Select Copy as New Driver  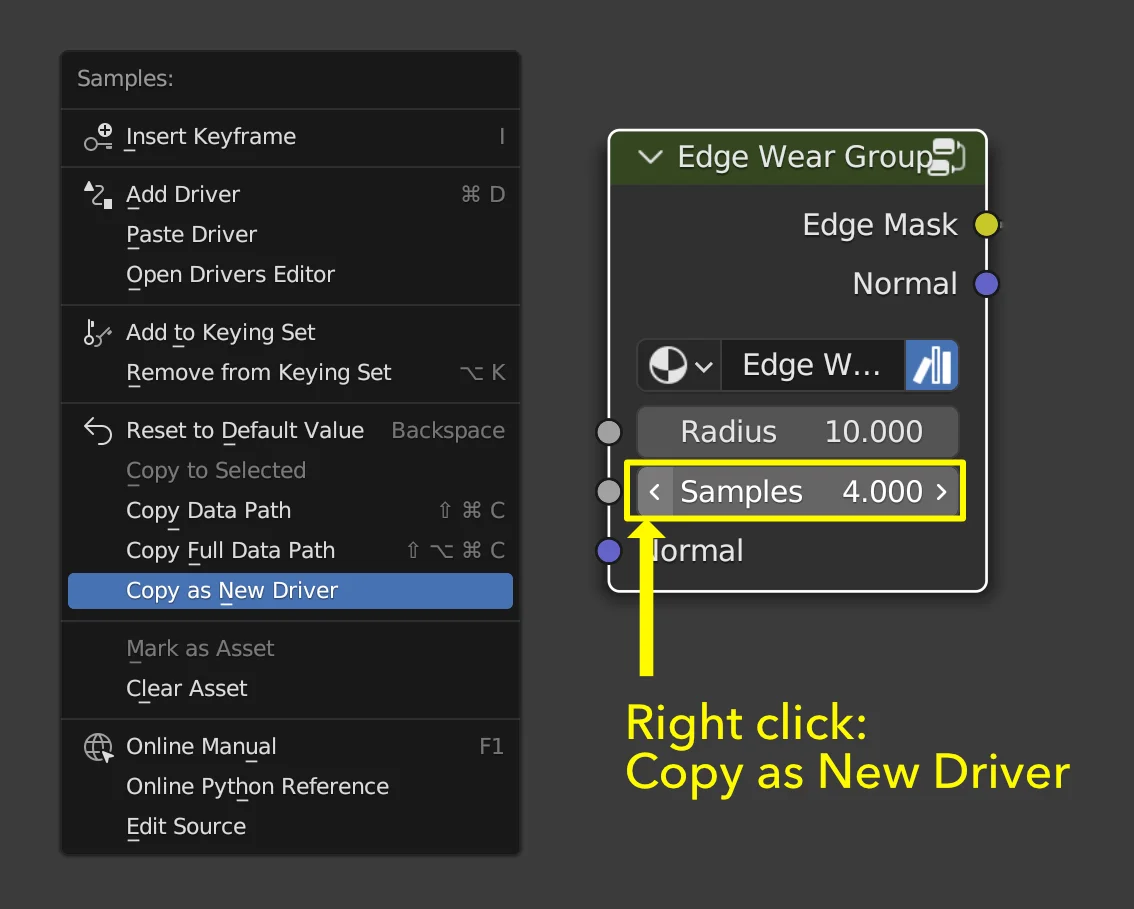[x=290, y=591]
